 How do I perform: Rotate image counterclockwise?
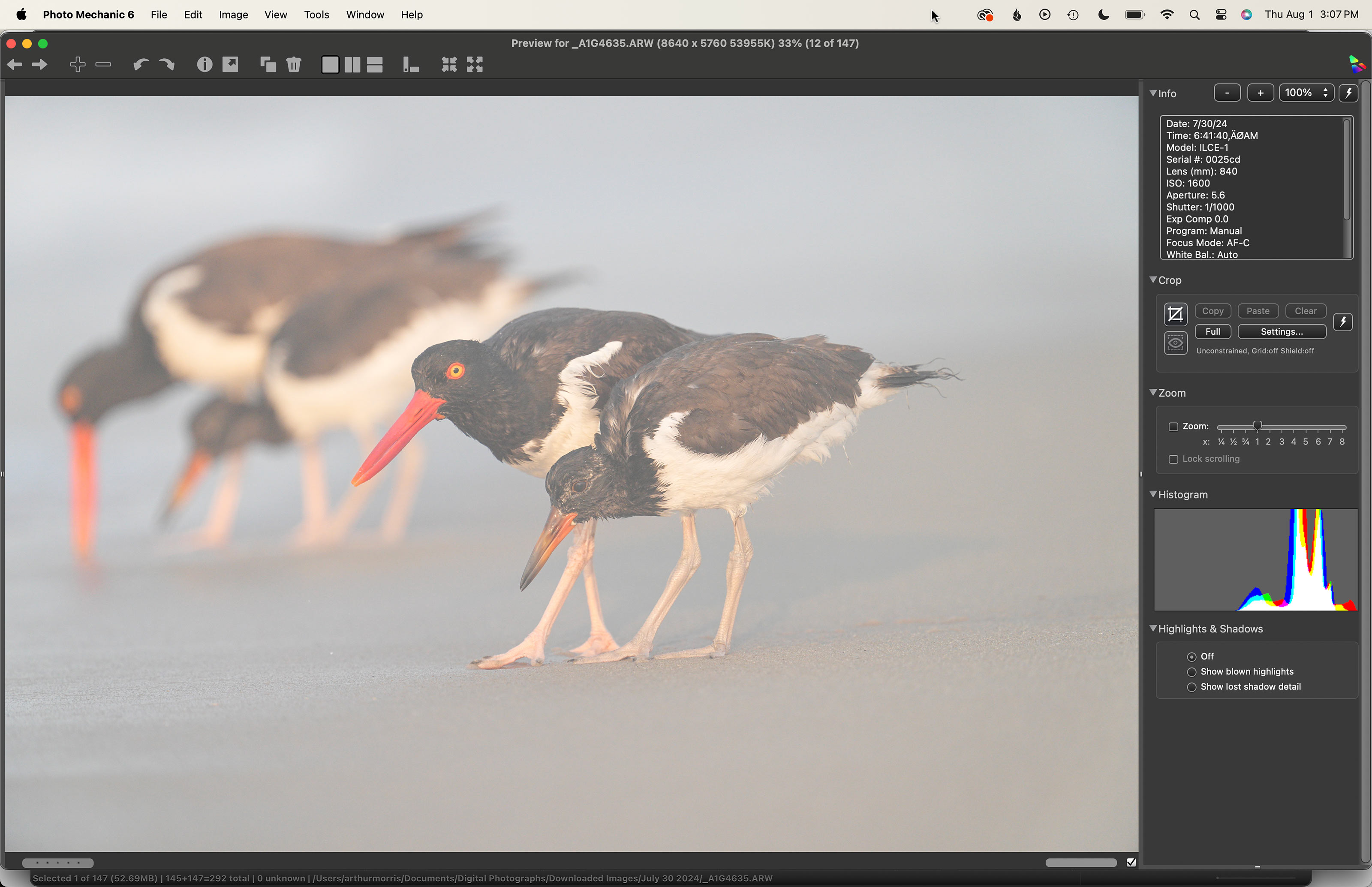pyautogui.click(x=141, y=64)
